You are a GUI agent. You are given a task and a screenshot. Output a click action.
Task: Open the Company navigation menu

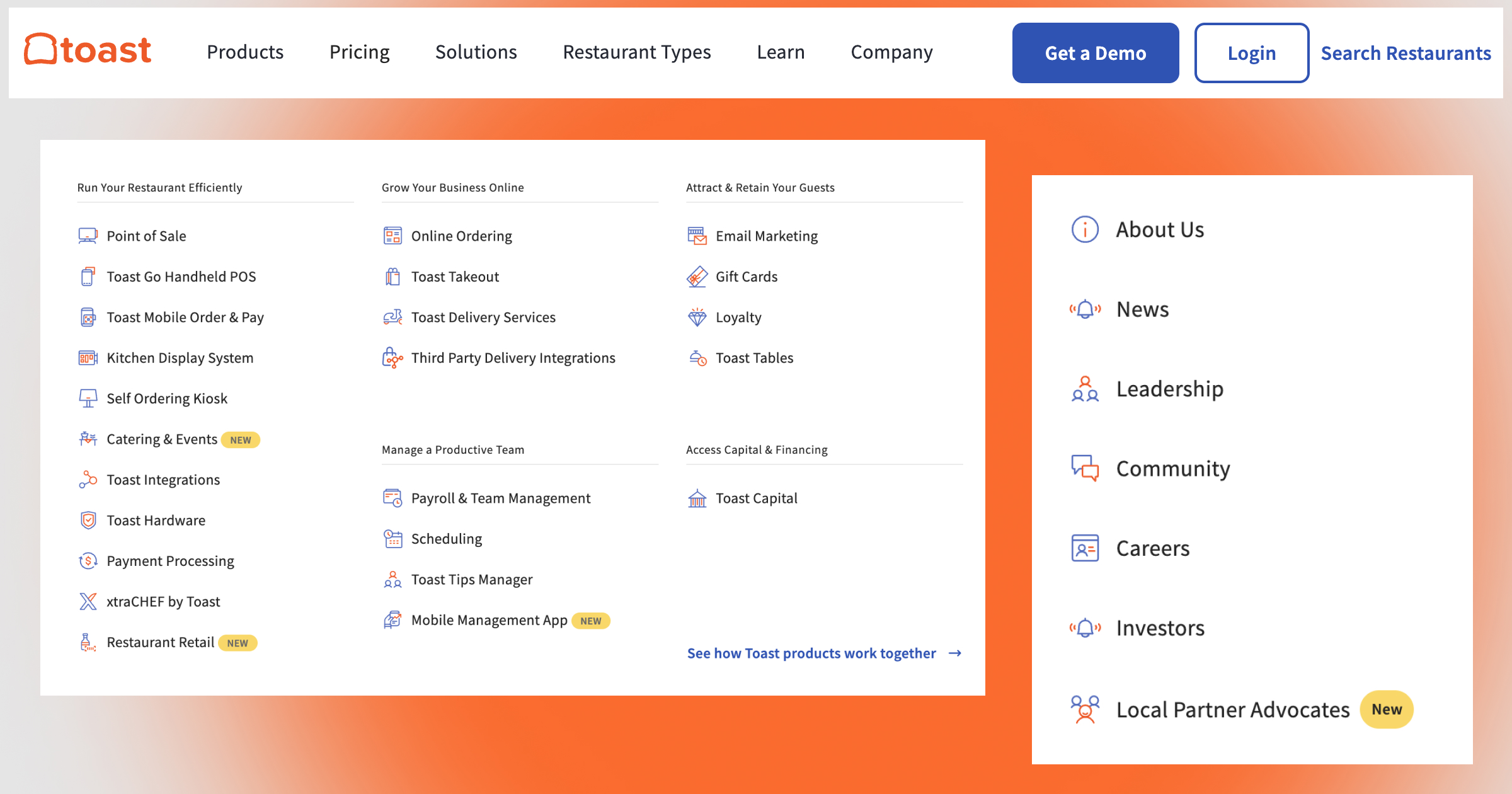point(891,52)
